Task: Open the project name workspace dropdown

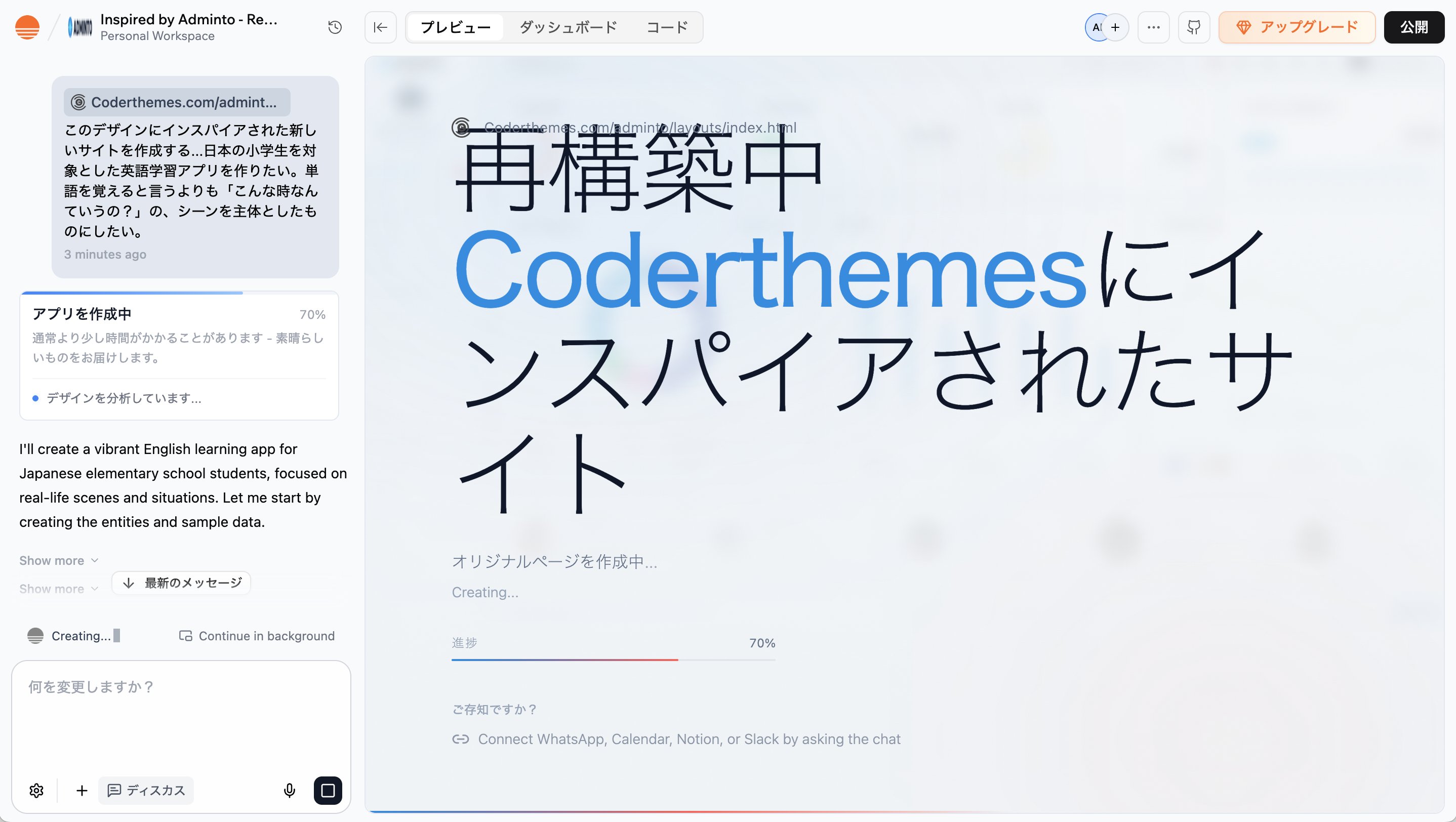Action: [189, 27]
